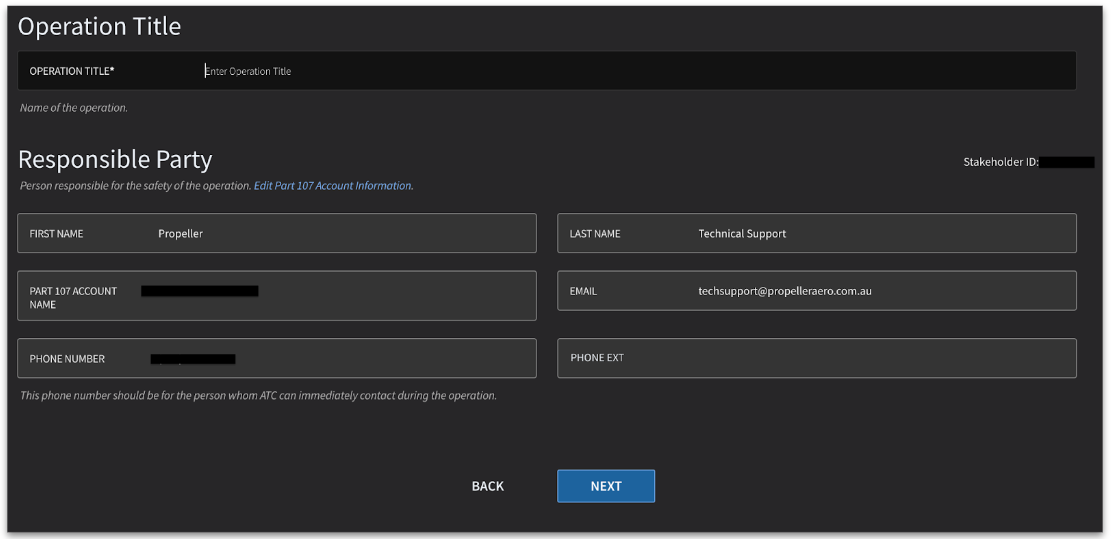Select the 'Technical Support' last name value

click(742, 234)
